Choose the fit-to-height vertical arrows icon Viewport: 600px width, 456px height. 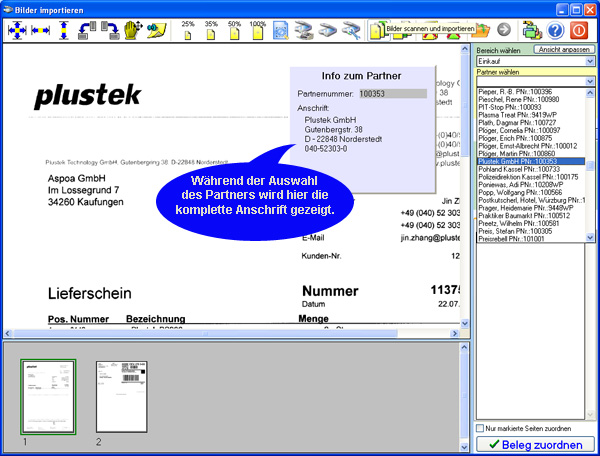pyautogui.click(x=64, y=30)
